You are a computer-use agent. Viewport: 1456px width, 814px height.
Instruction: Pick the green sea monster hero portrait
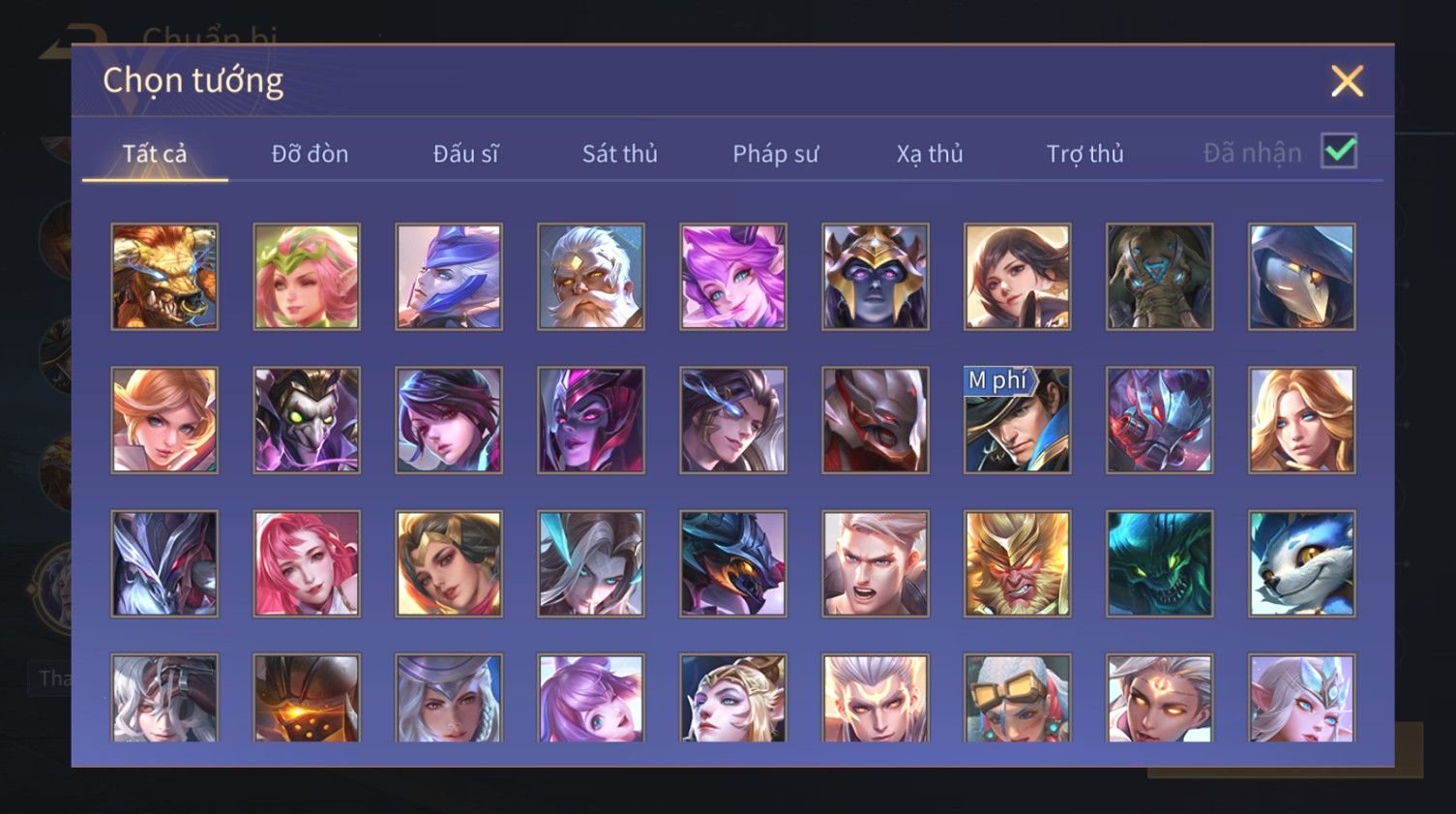[1160, 563]
